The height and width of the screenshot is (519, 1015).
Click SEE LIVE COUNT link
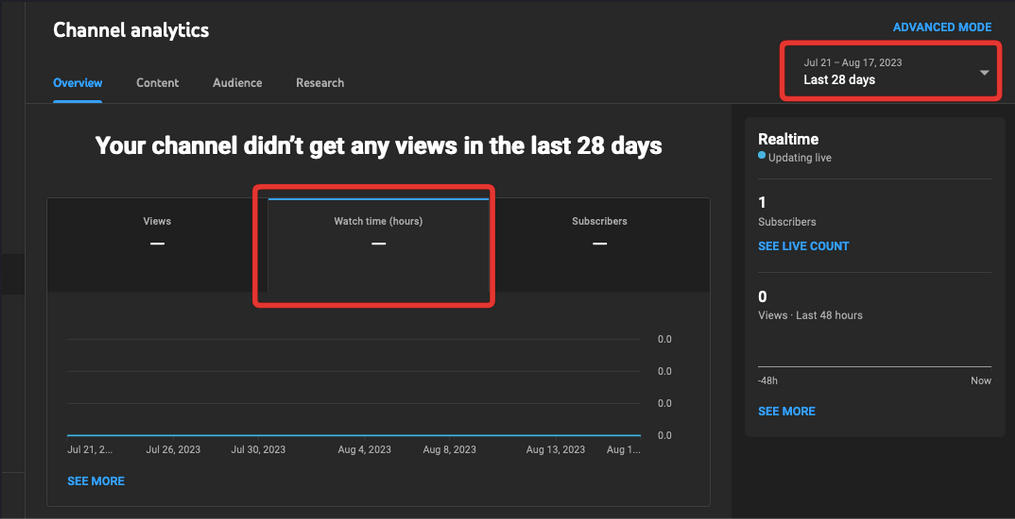[803, 246]
